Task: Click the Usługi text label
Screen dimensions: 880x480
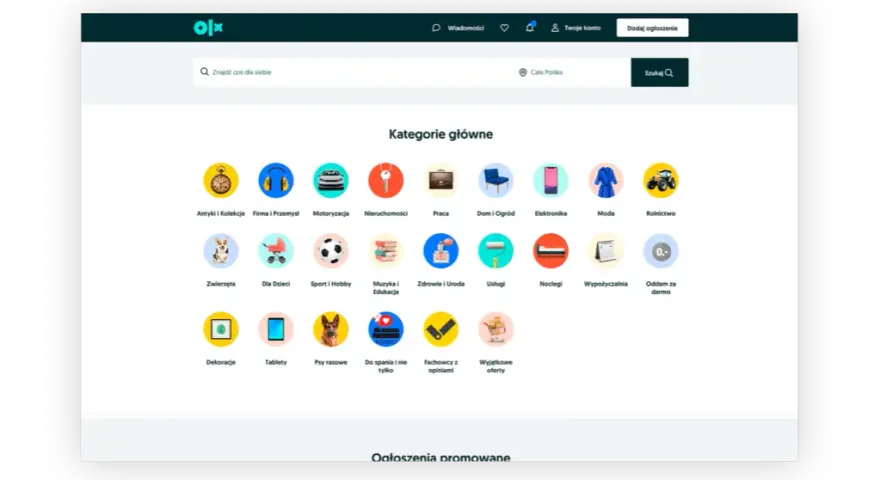Action: (x=496, y=284)
